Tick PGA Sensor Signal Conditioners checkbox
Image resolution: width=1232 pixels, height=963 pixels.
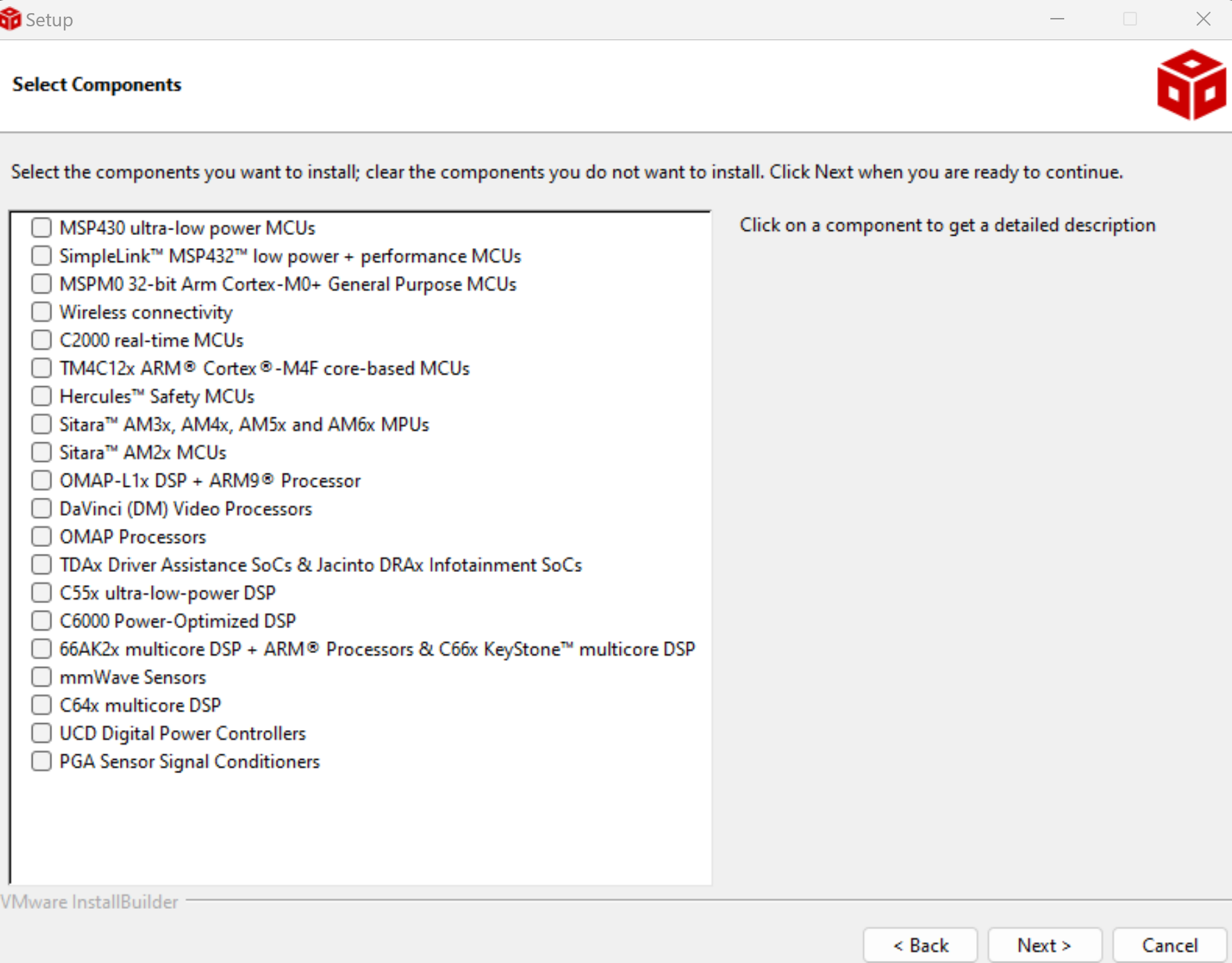point(42,761)
